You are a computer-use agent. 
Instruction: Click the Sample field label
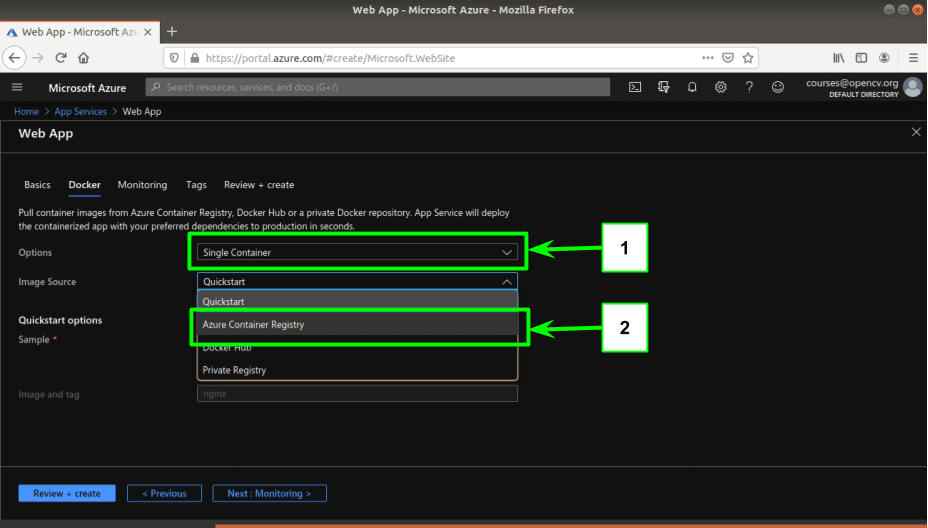34,339
